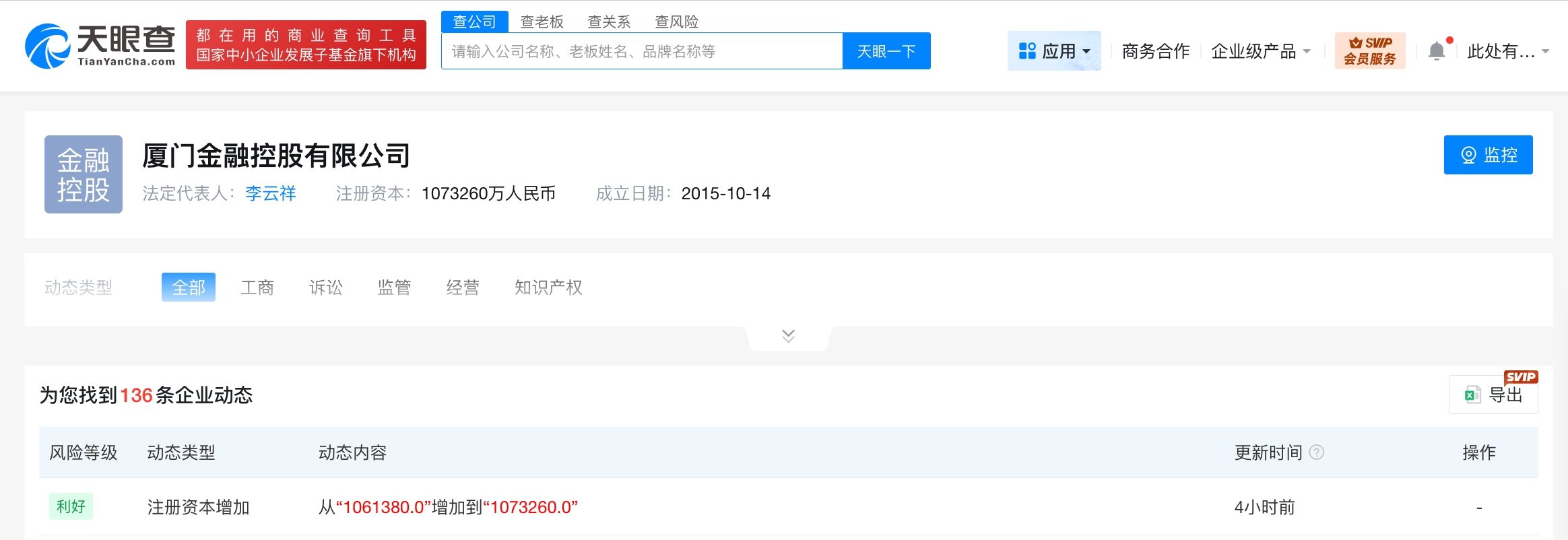Screen dimensions: 1568x540
Task: Click the 4小时前 update time
Action: (1264, 507)
